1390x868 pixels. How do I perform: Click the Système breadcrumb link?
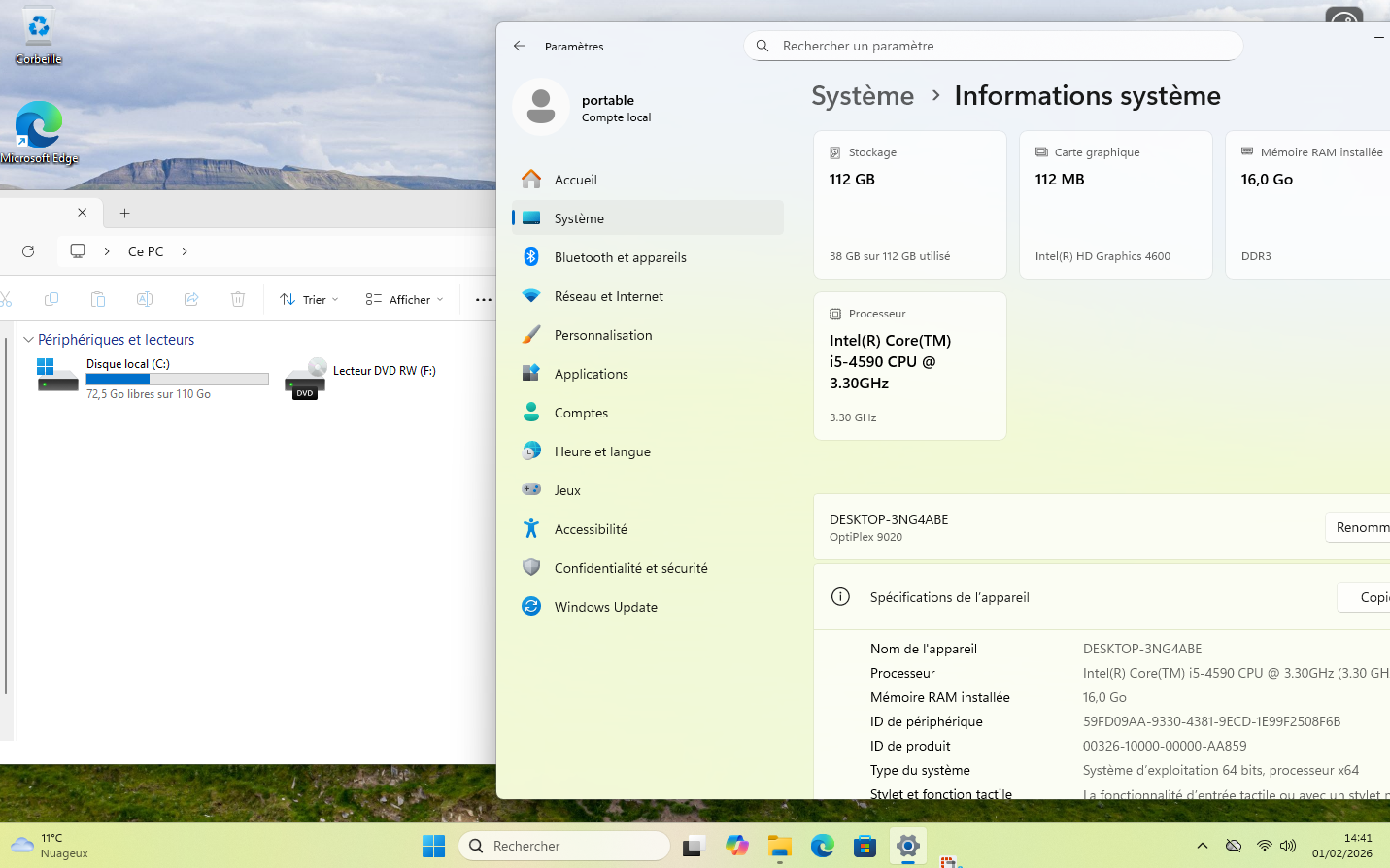tap(863, 96)
